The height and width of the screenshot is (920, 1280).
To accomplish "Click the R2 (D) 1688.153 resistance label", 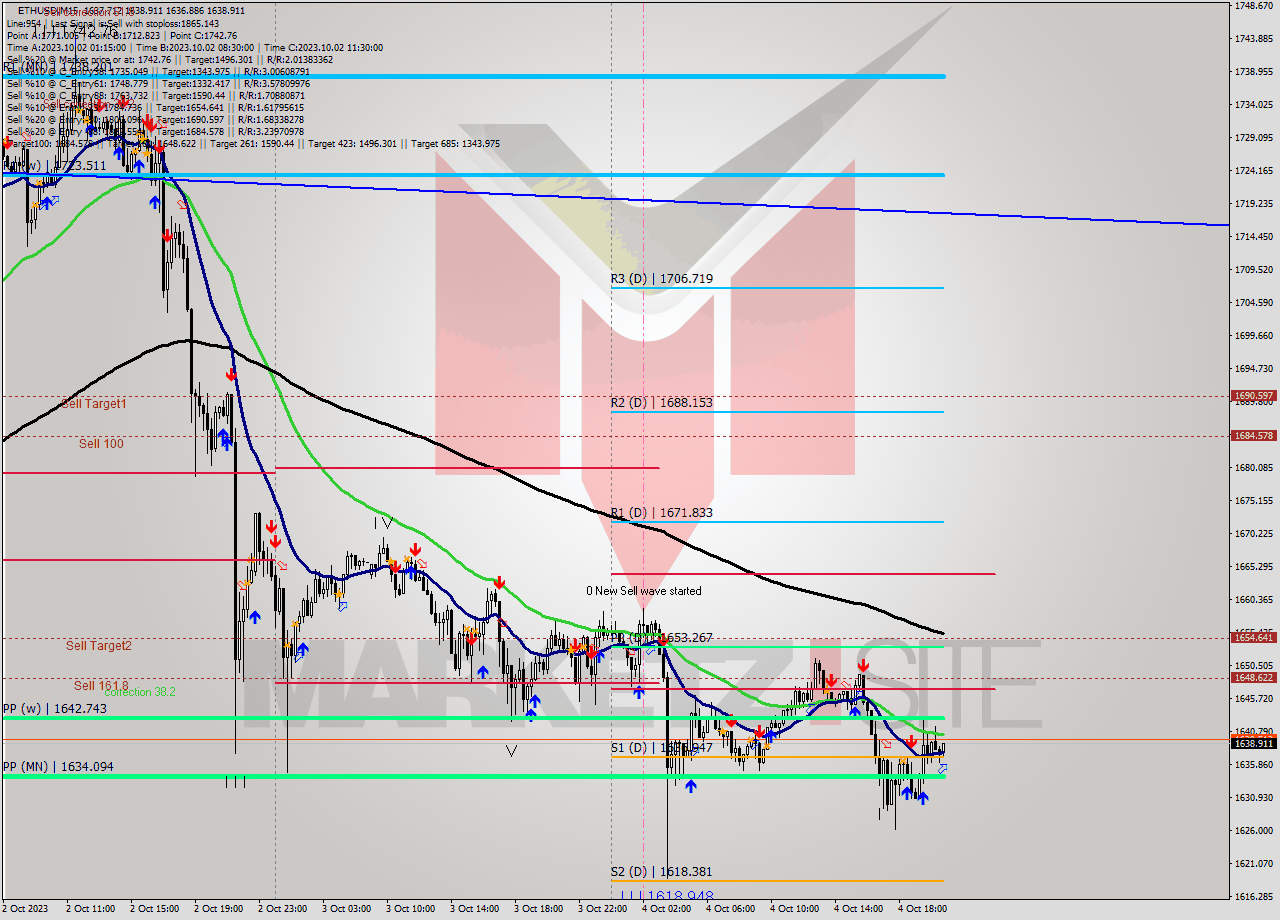I will point(662,403).
